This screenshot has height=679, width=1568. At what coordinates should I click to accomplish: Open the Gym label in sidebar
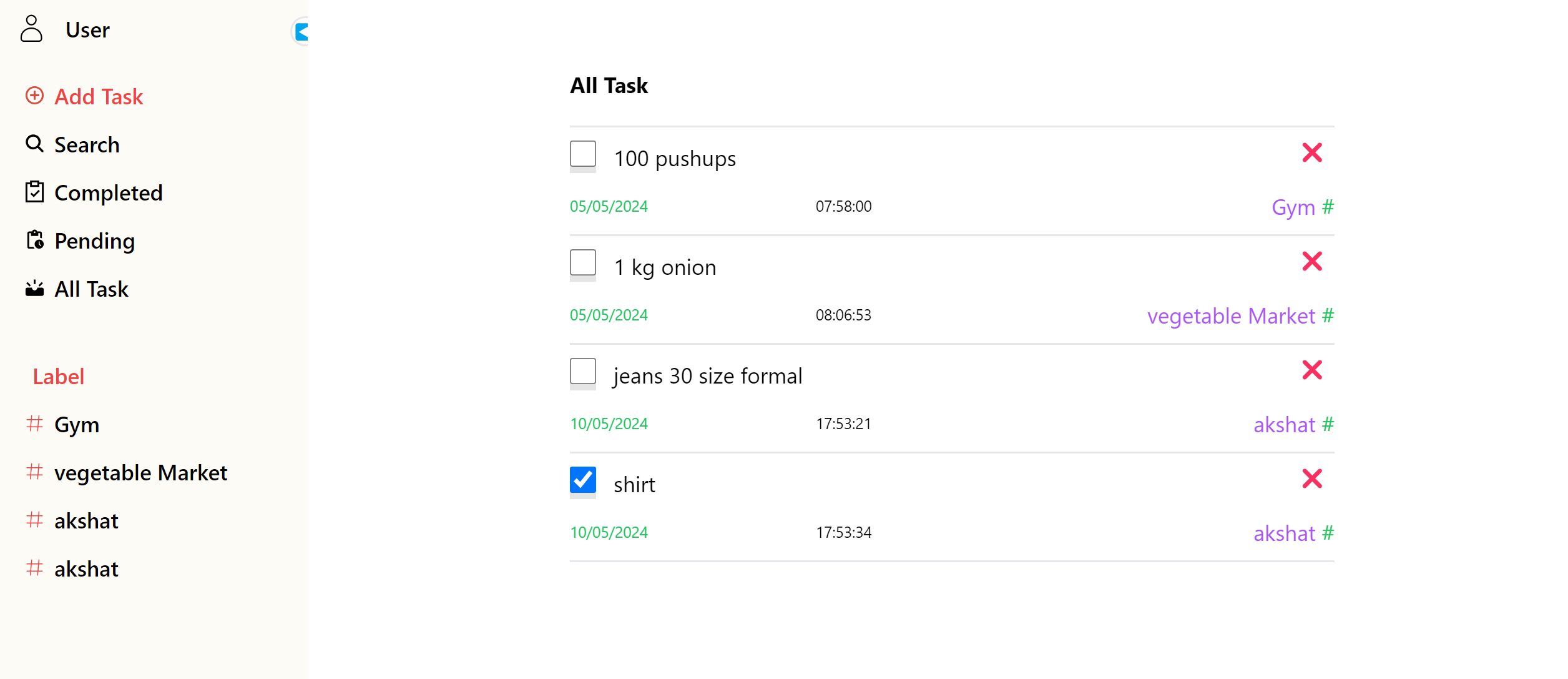coord(76,425)
